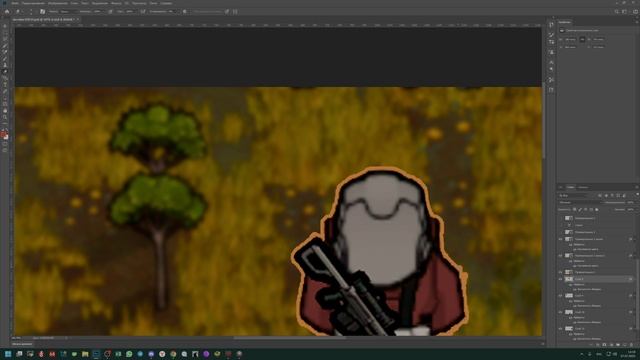Open the Изображение menu

click(x=58, y=3)
